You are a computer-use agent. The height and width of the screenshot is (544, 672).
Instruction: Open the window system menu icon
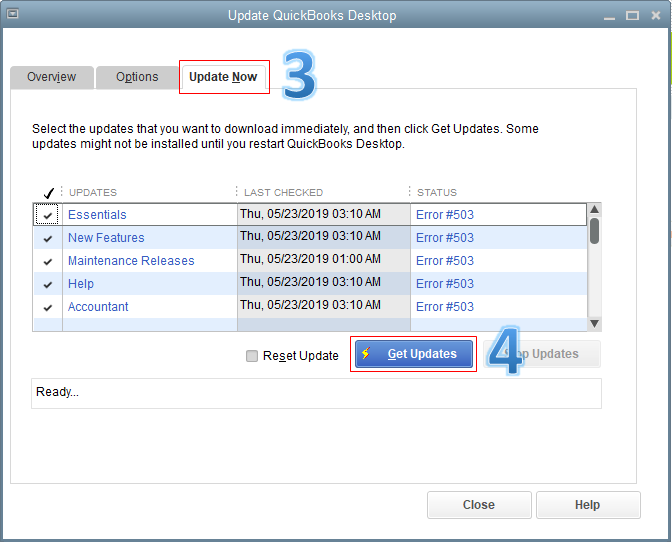13,14
